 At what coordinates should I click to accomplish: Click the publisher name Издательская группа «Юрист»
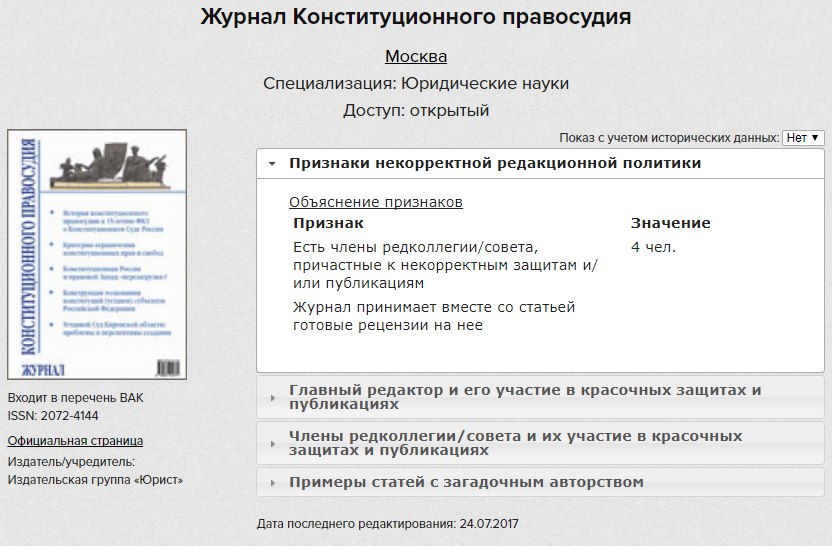(95, 480)
